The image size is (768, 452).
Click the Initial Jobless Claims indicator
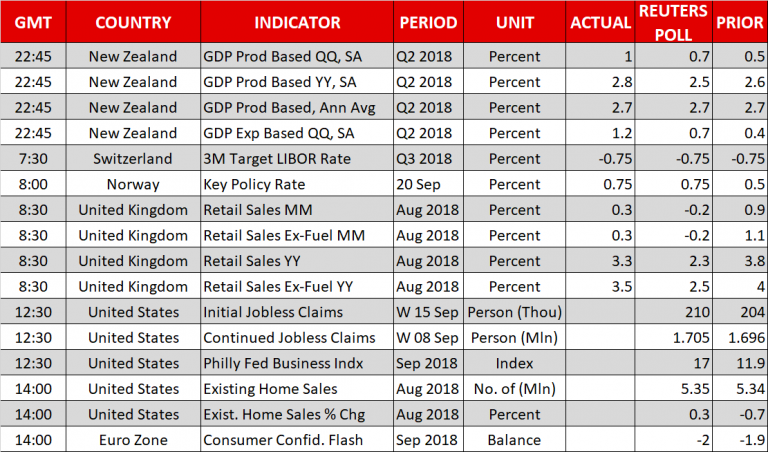(x=274, y=312)
